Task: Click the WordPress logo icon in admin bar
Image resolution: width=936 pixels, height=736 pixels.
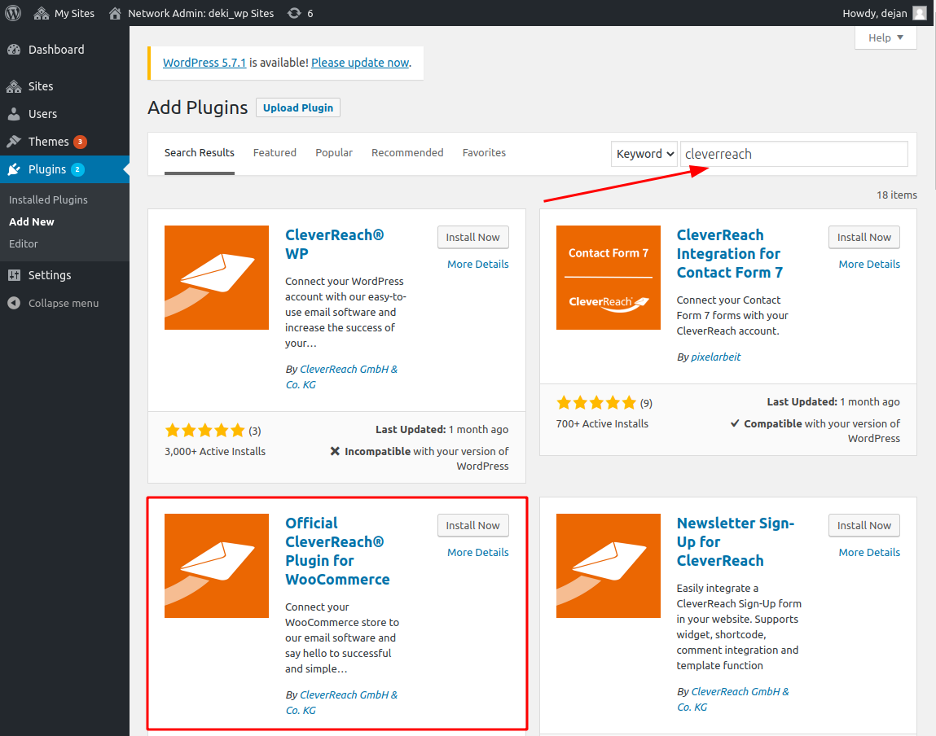Action: tap(14, 13)
